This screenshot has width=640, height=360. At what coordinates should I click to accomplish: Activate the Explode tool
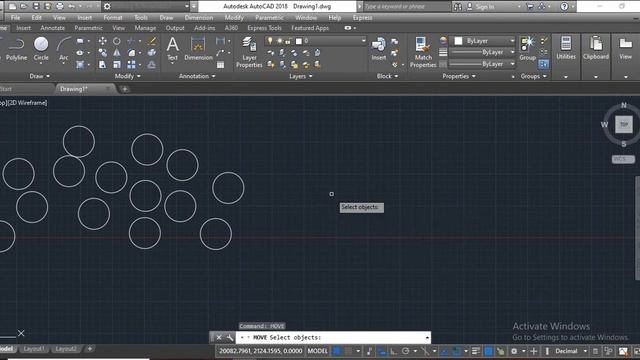[152, 53]
